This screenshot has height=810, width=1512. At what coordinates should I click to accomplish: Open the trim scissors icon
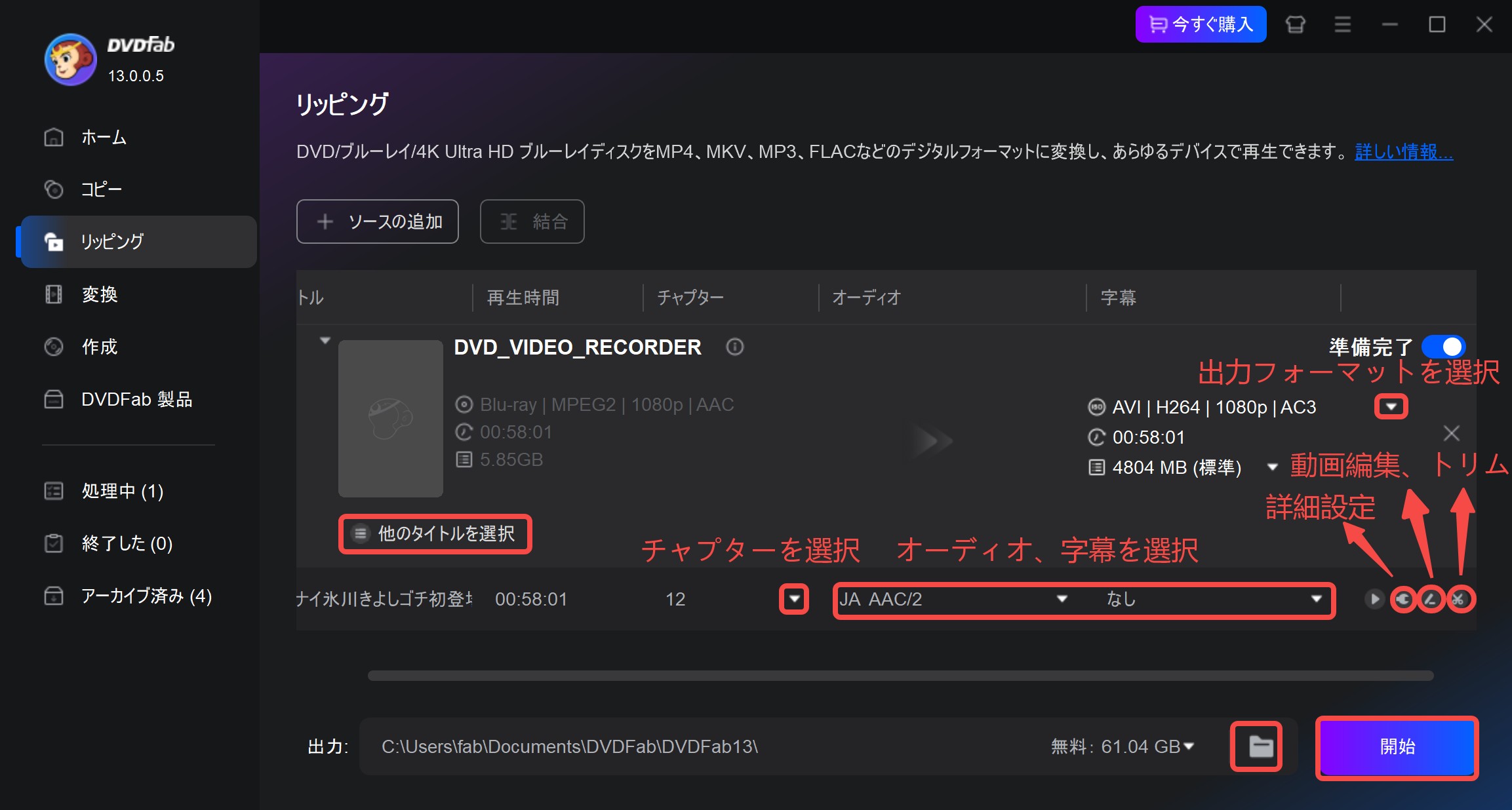[x=1459, y=599]
